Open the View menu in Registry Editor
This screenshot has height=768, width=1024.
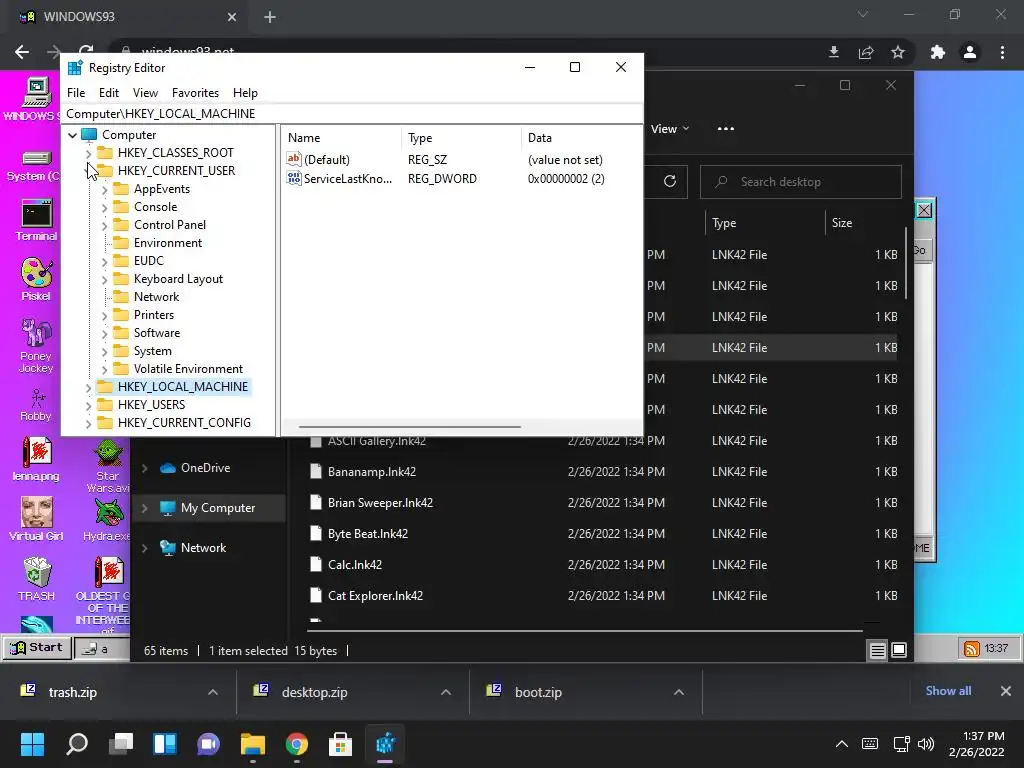[x=145, y=93]
